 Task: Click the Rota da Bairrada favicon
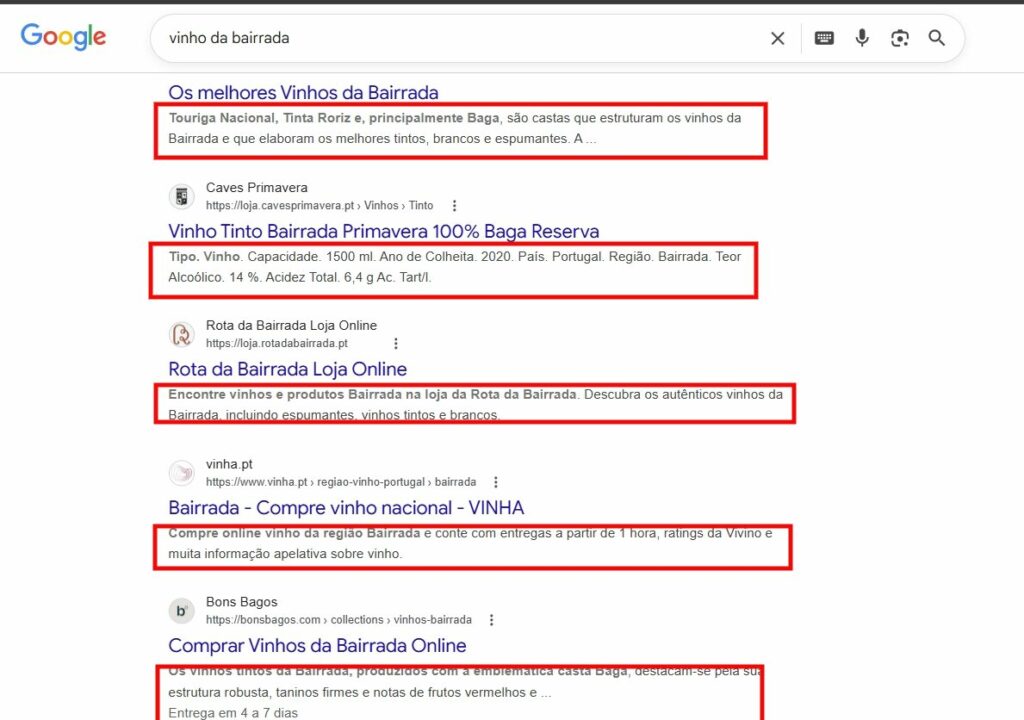[181, 334]
